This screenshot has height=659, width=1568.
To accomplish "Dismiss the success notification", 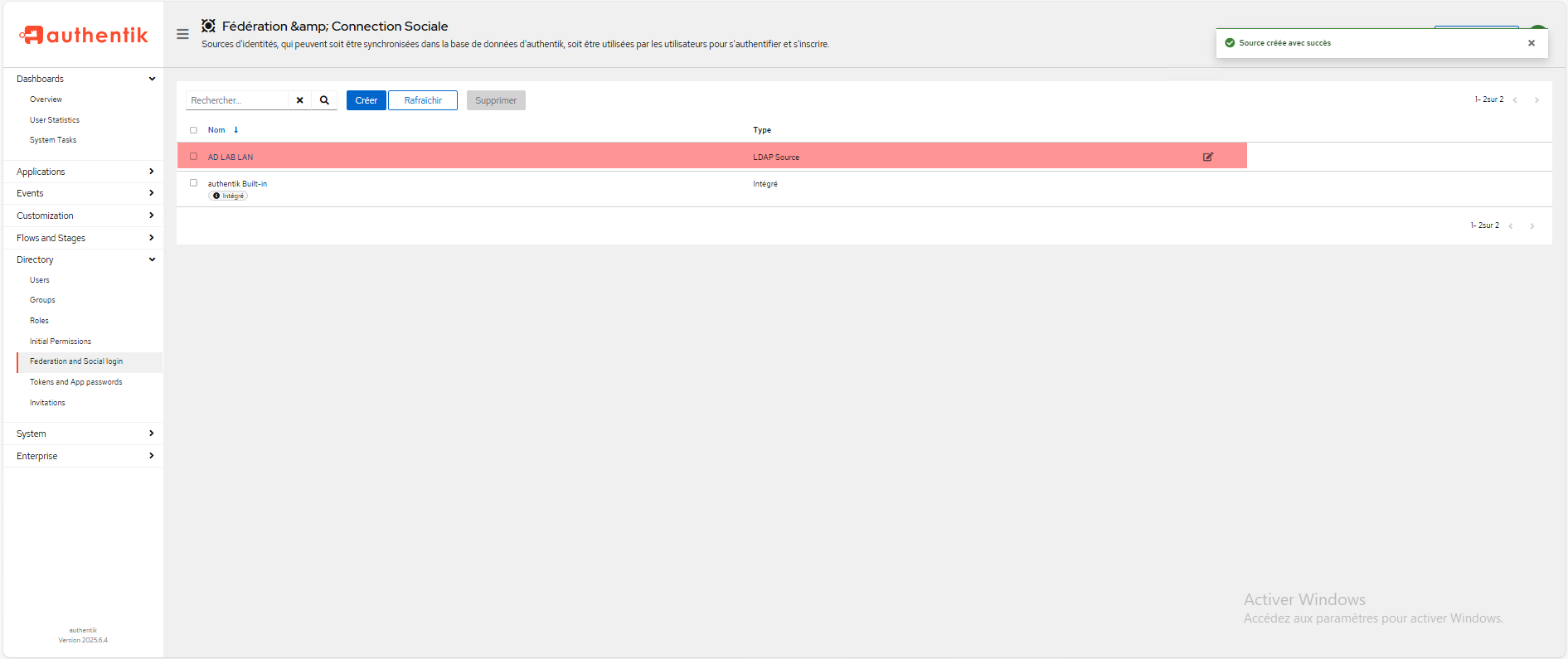I will click(x=1532, y=43).
